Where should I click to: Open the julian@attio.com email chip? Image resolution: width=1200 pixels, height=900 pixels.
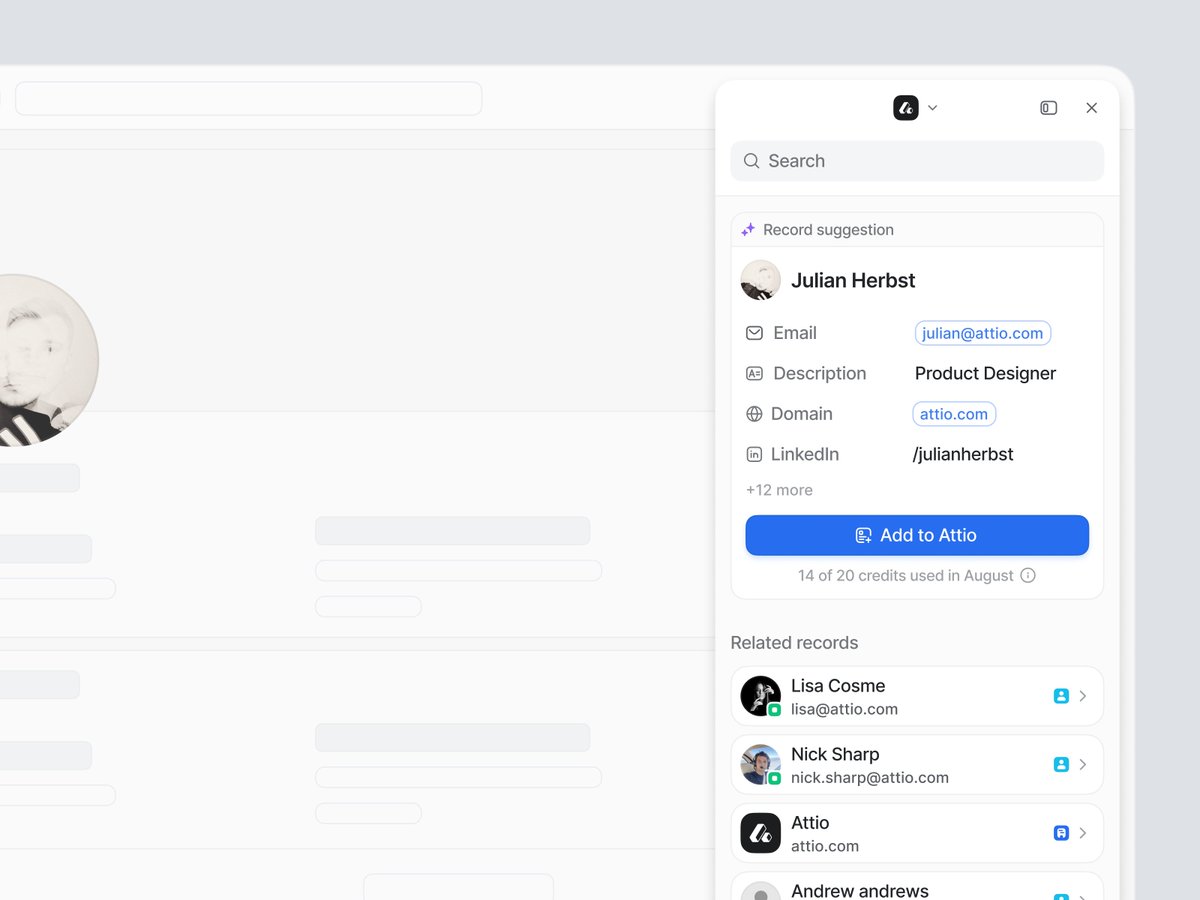tap(983, 333)
